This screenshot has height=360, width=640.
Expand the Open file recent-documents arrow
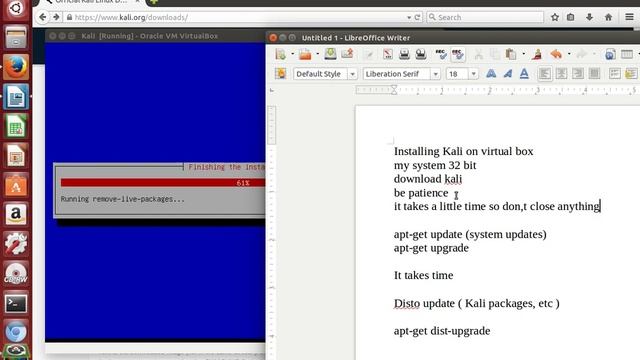[317, 54]
